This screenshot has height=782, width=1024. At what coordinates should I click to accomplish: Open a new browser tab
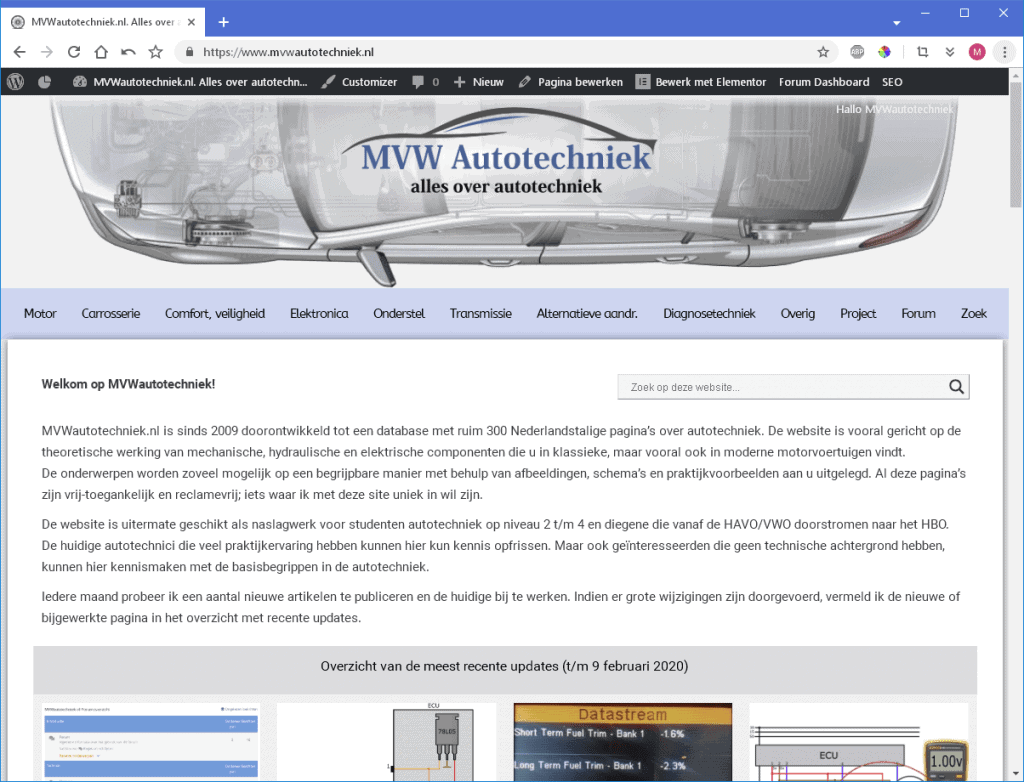click(x=223, y=22)
